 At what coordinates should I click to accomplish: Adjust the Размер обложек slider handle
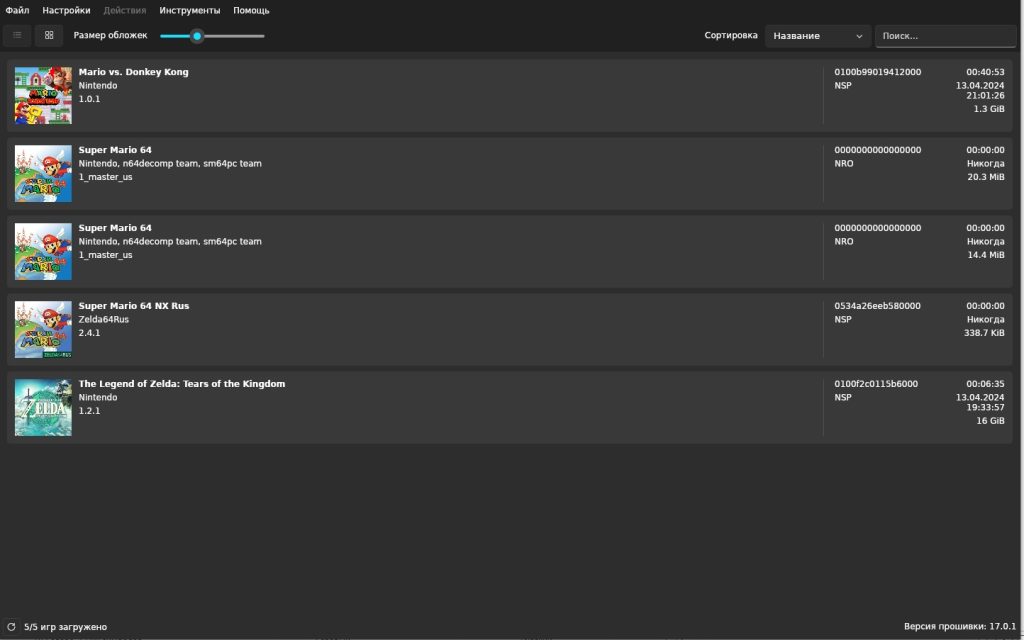197,36
